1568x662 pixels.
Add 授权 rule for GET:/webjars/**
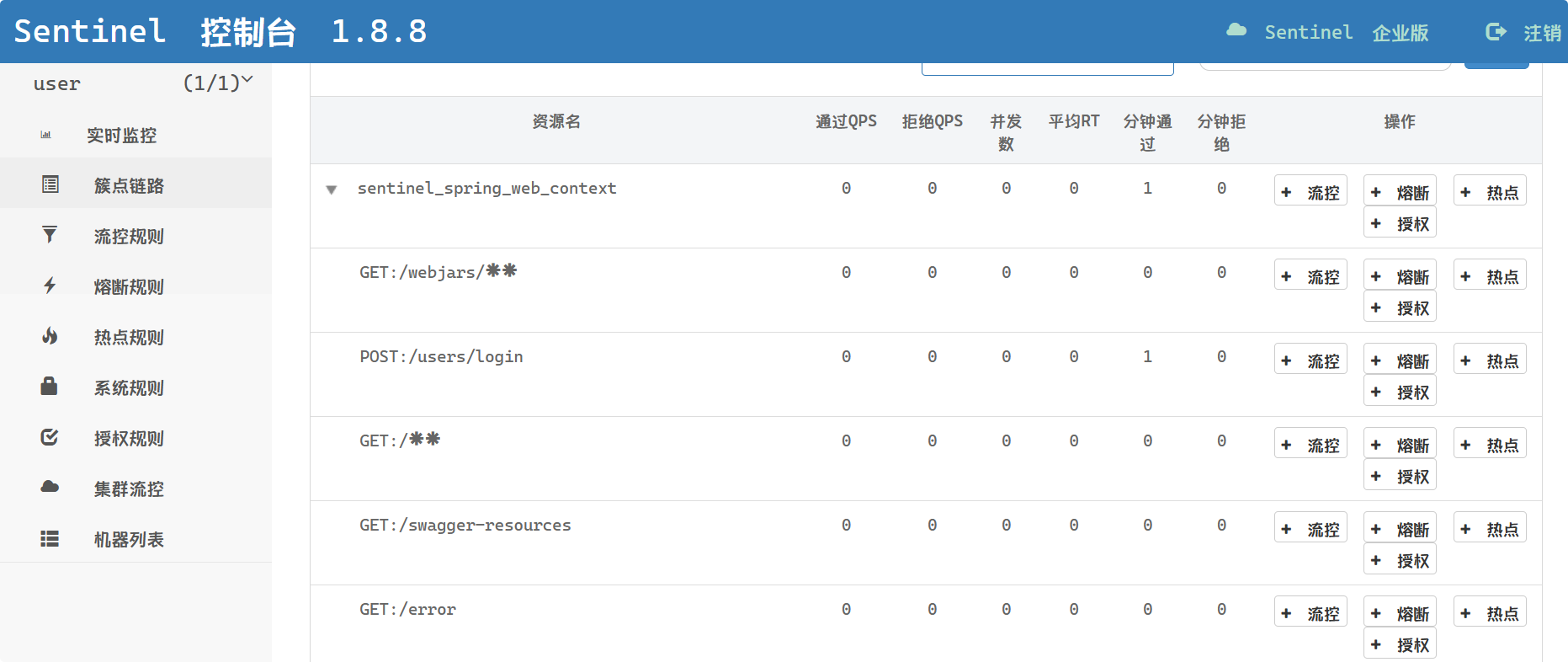pyautogui.click(x=1400, y=307)
